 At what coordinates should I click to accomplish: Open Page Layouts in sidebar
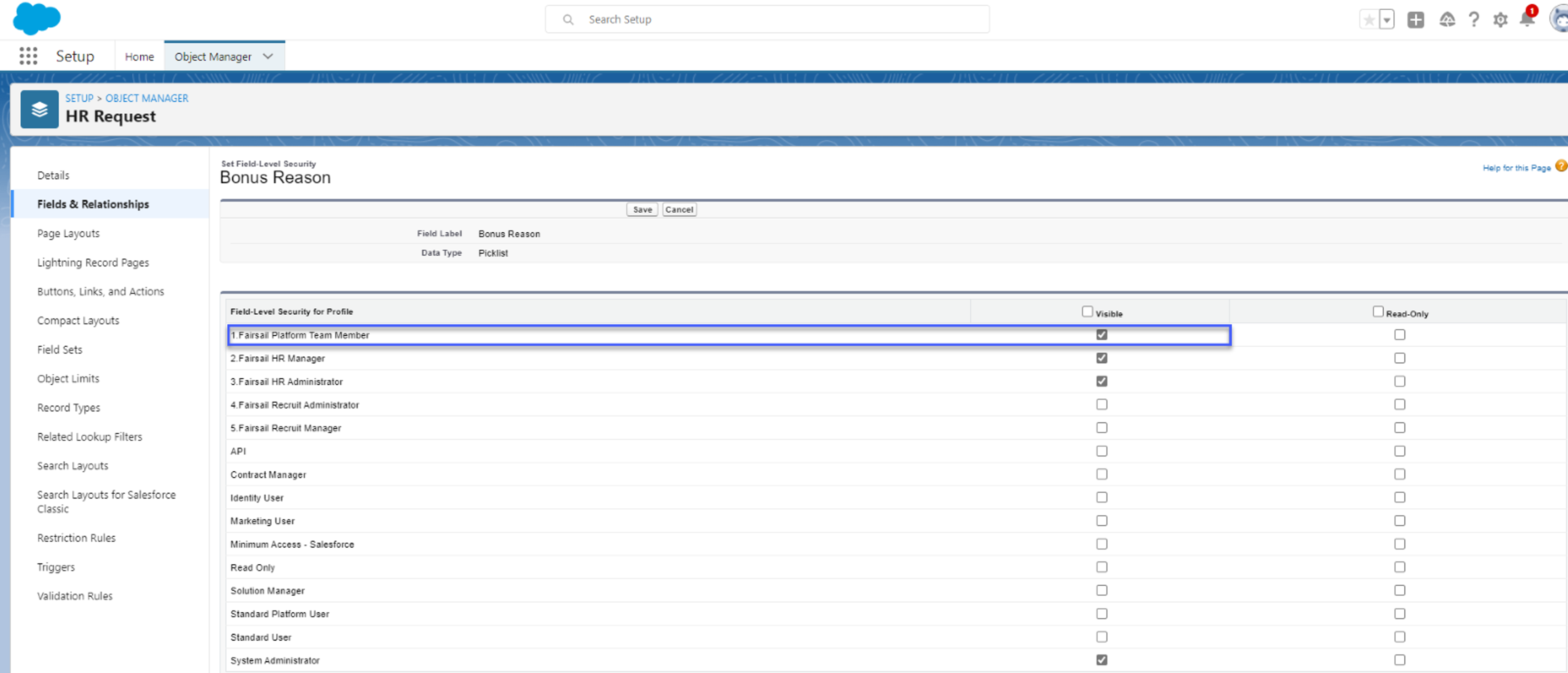coord(68,233)
